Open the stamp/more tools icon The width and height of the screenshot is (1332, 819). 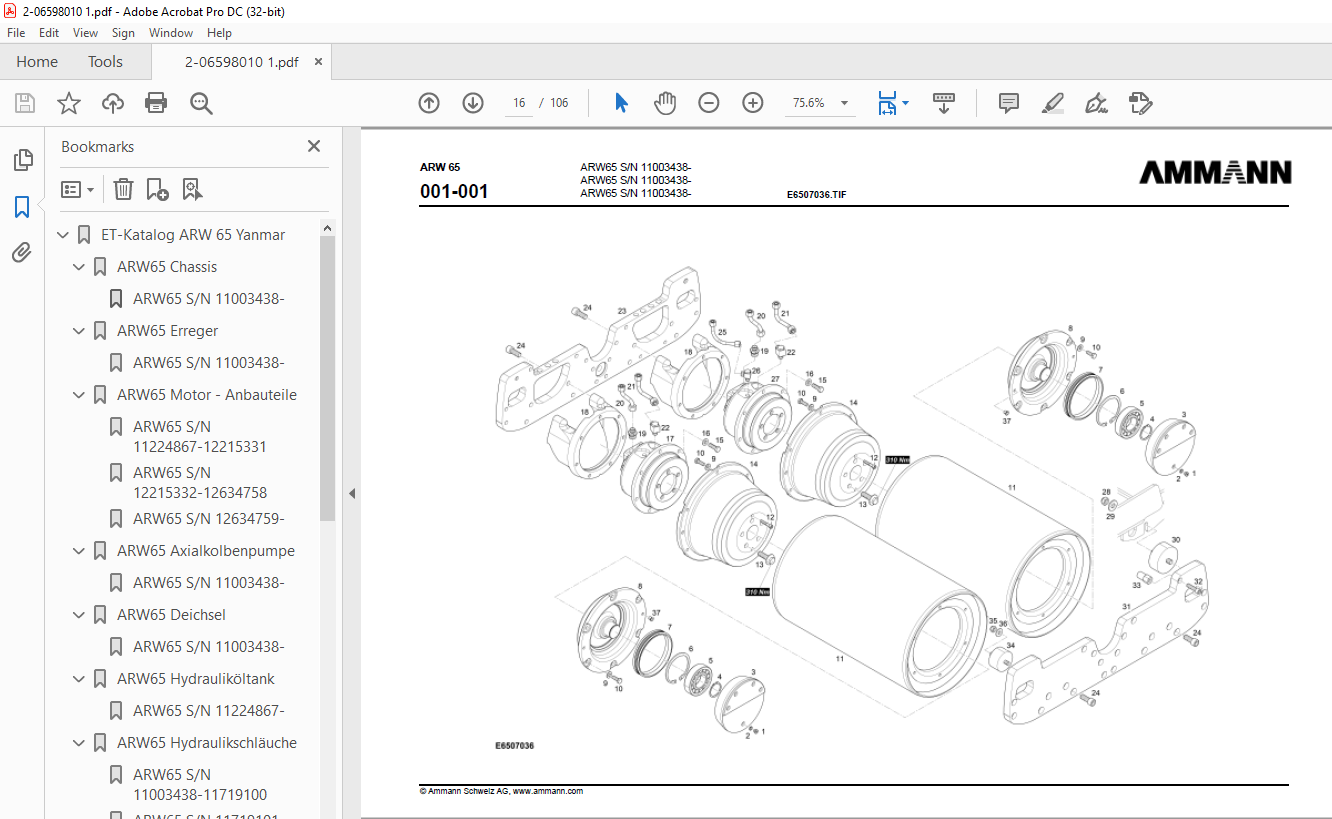tap(1140, 103)
